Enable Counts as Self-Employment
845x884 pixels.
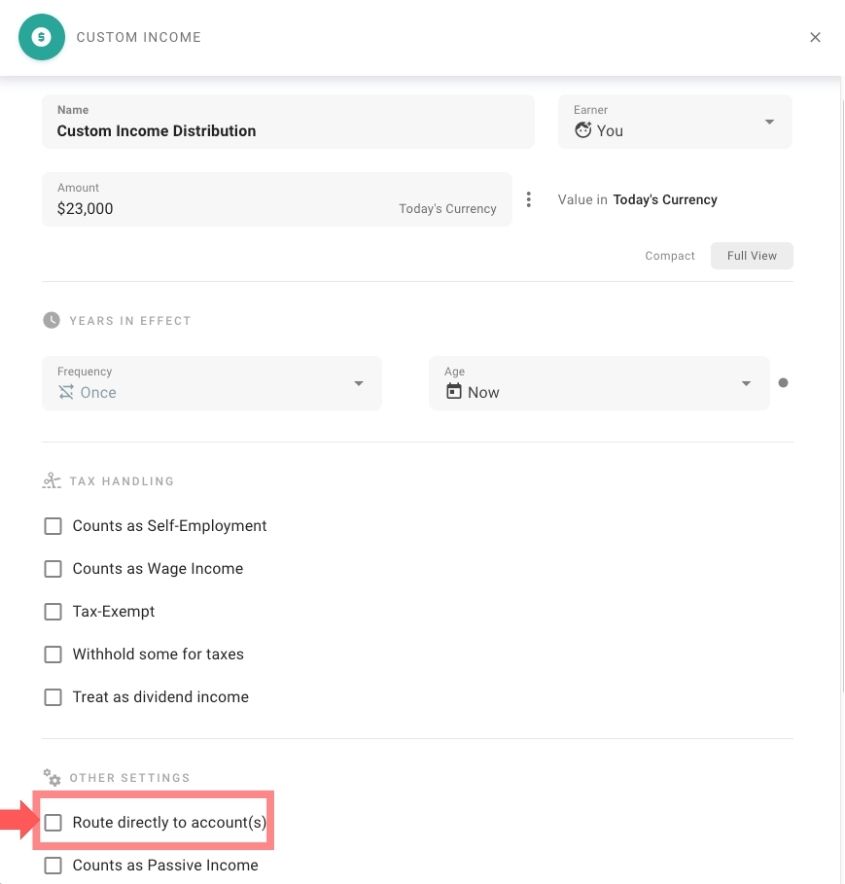click(x=53, y=525)
